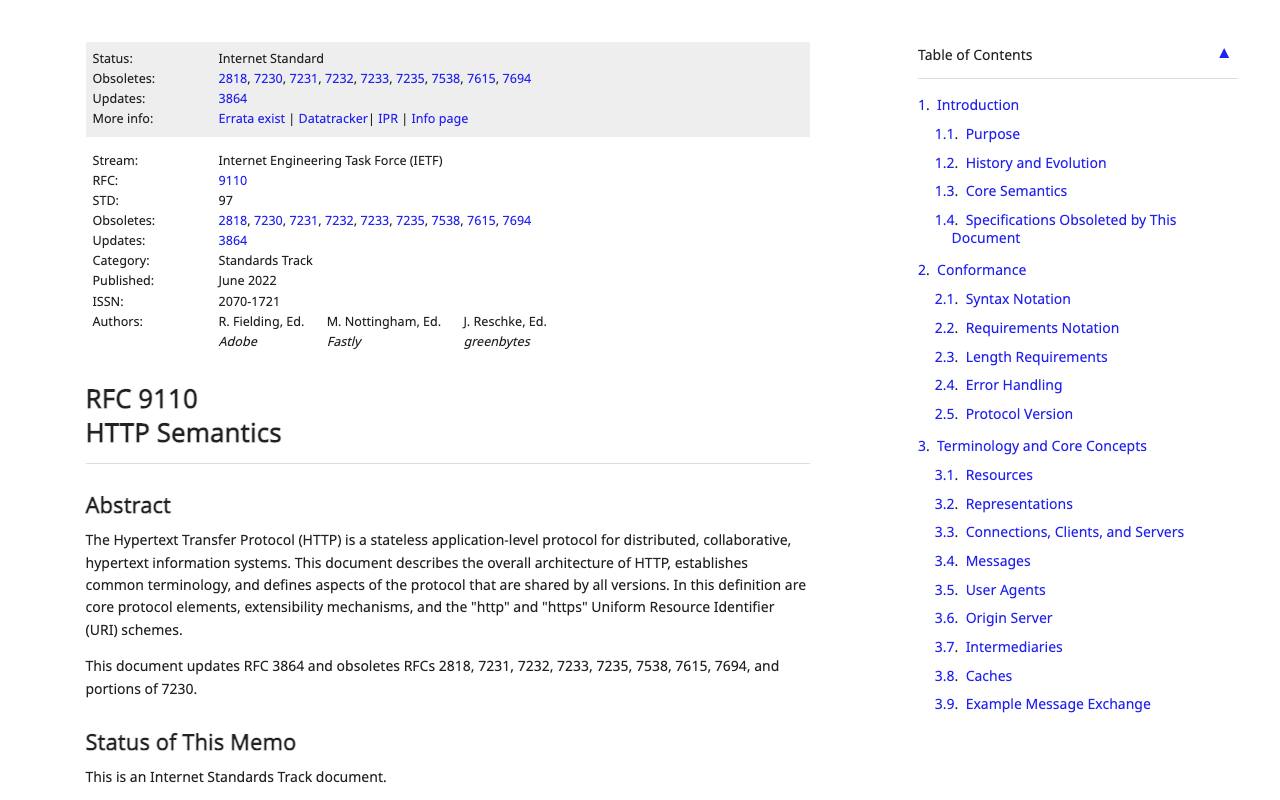Click the Fastly affiliation text

pos(344,341)
